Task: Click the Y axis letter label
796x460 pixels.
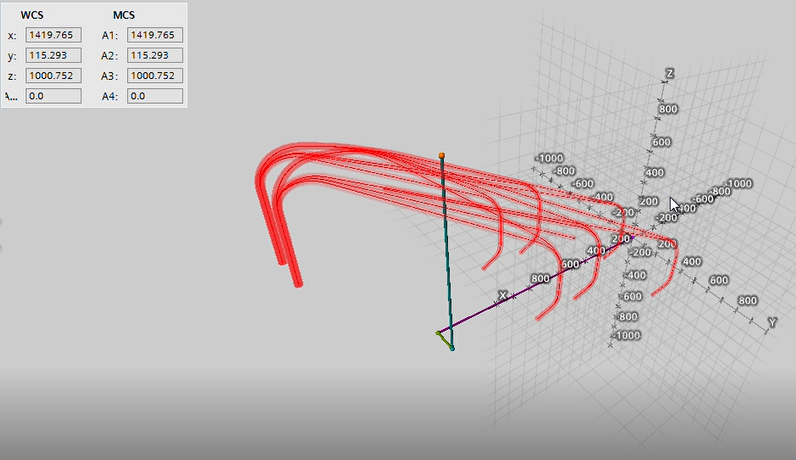Action: pyautogui.click(x=771, y=322)
